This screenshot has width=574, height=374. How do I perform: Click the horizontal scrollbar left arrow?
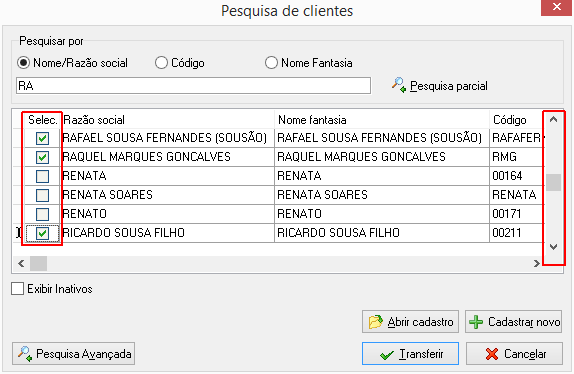[21, 263]
